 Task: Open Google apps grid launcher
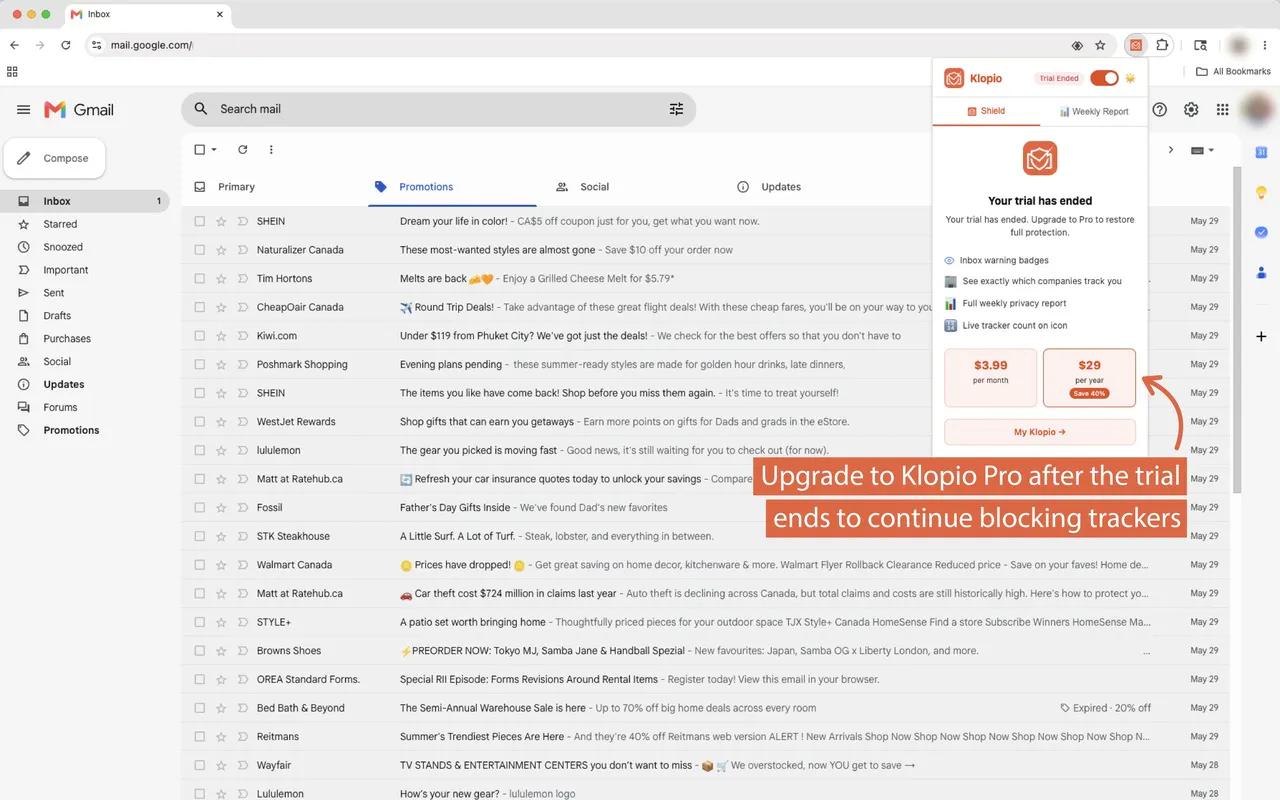1222,110
